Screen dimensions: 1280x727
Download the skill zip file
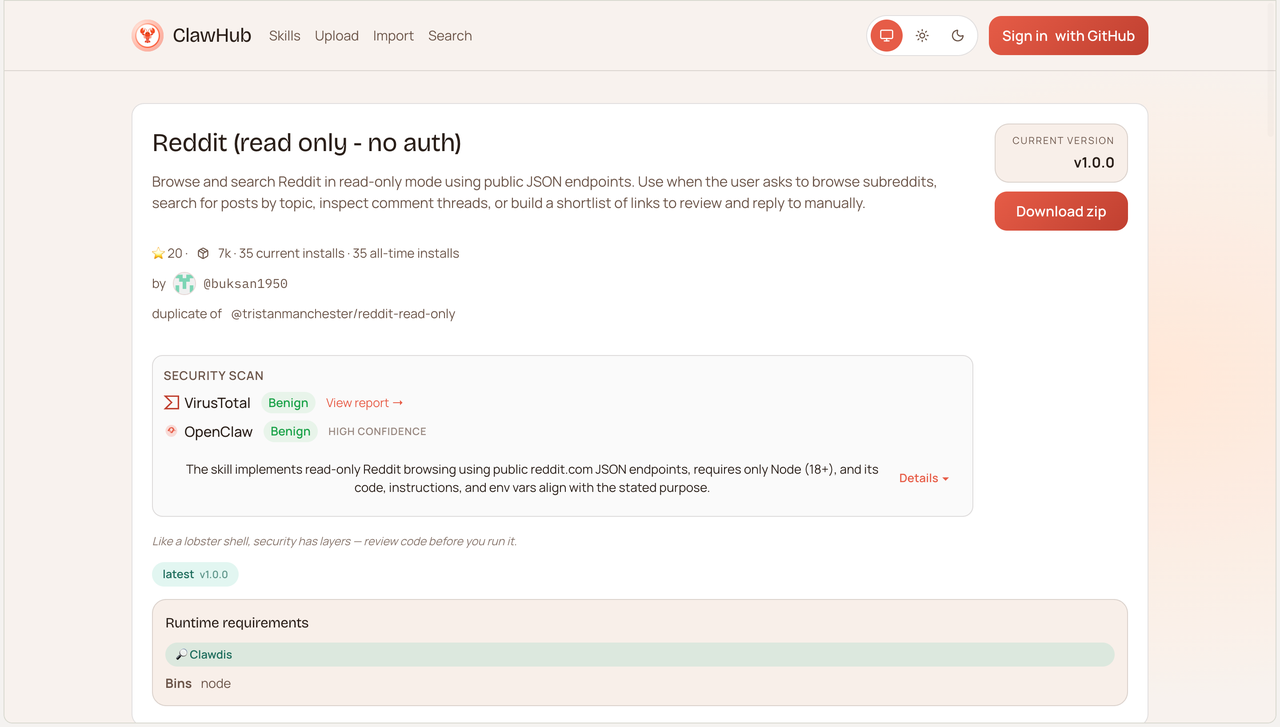pos(1060,211)
